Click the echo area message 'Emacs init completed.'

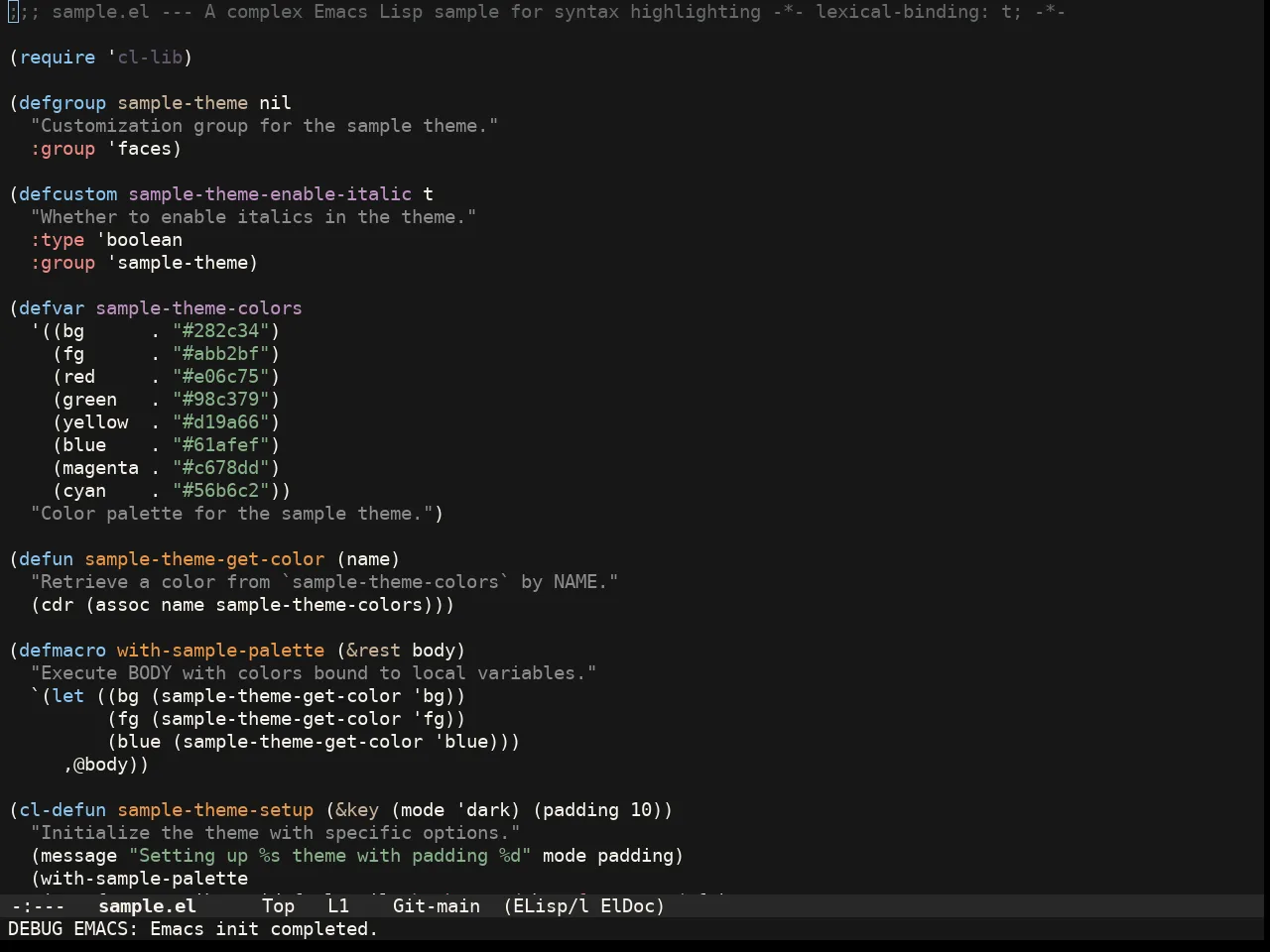(263, 929)
